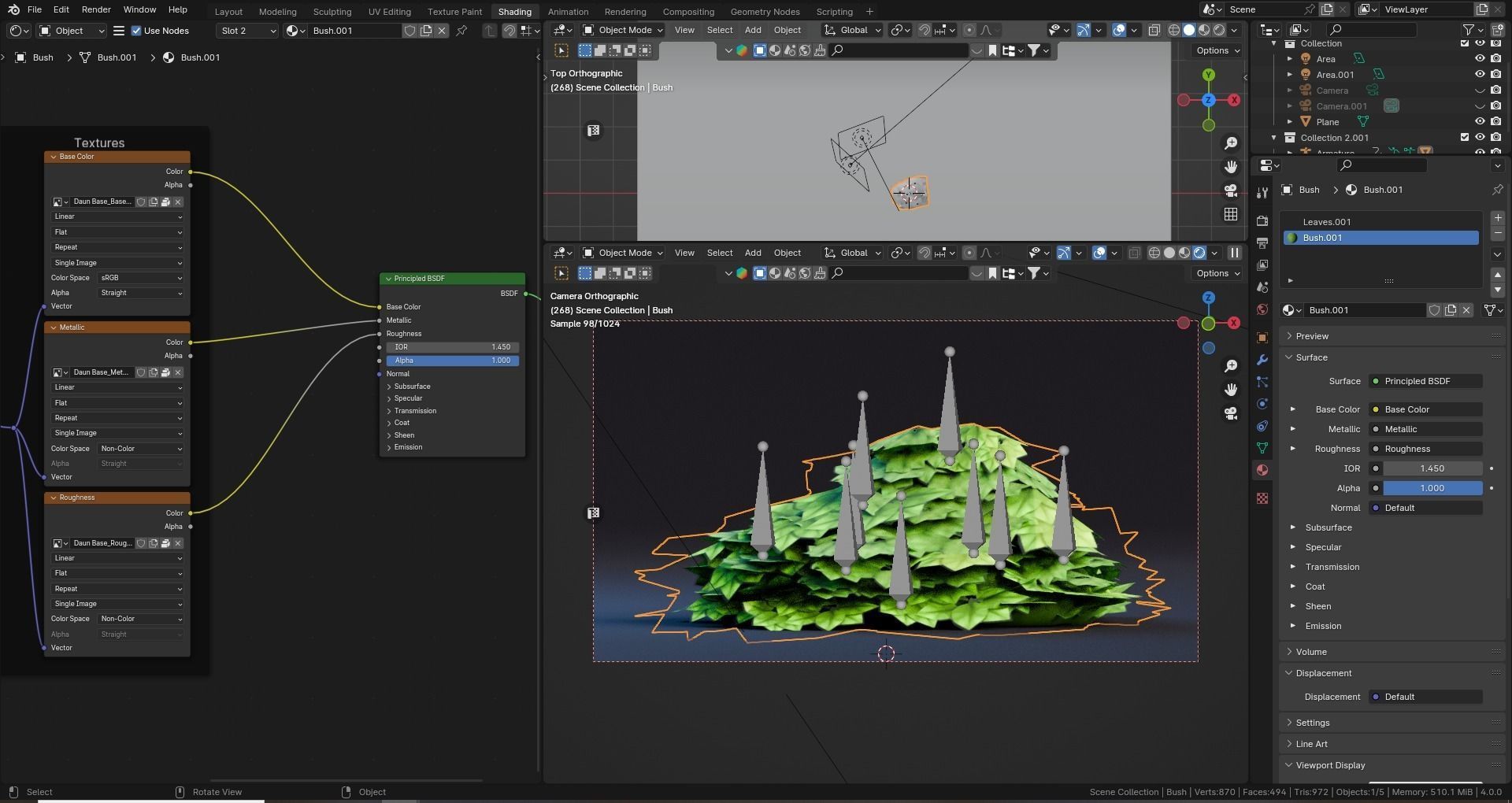Add a material slot with plus button

click(1498, 218)
